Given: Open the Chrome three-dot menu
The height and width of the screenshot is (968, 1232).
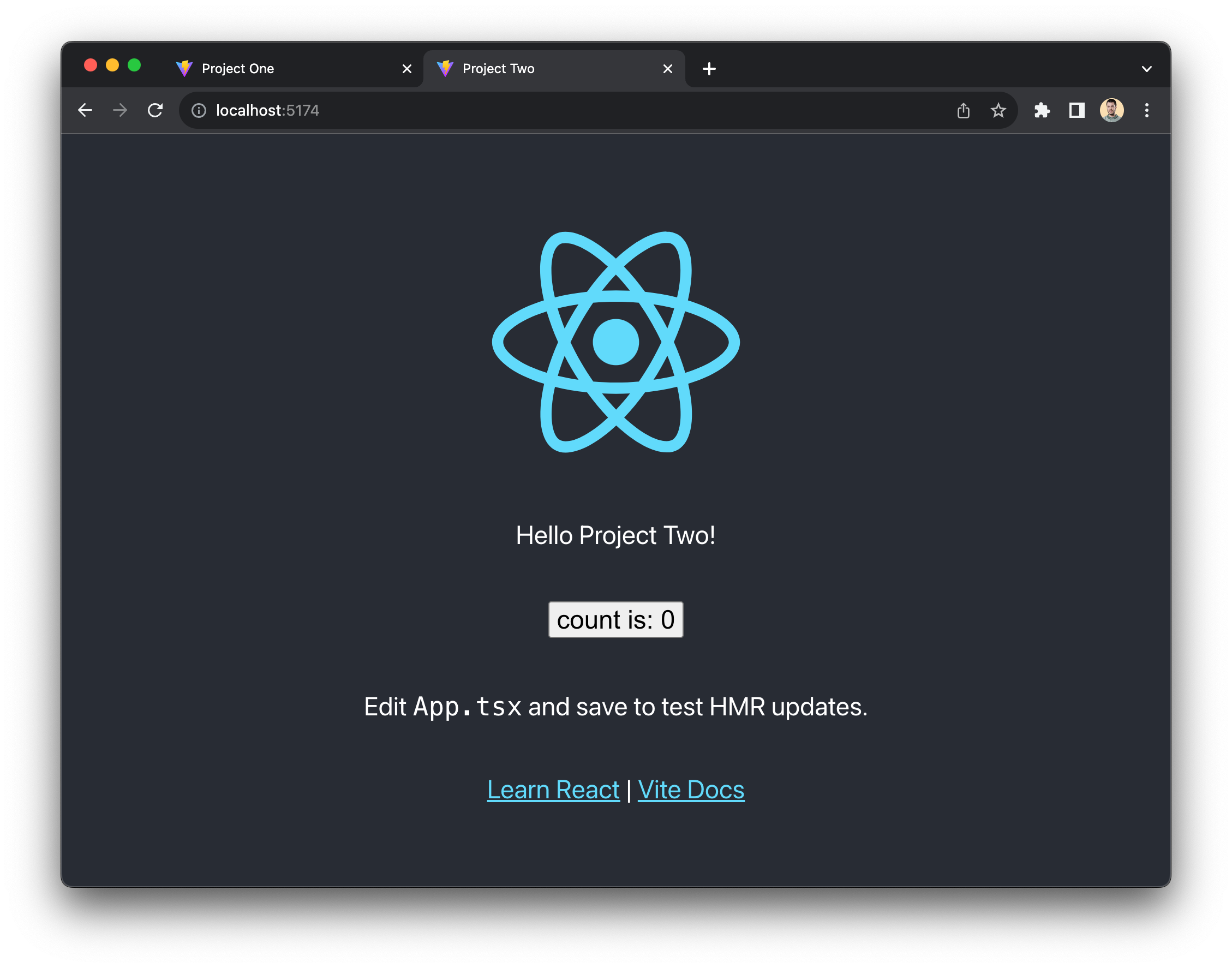Looking at the screenshot, I should coord(1146,110).
